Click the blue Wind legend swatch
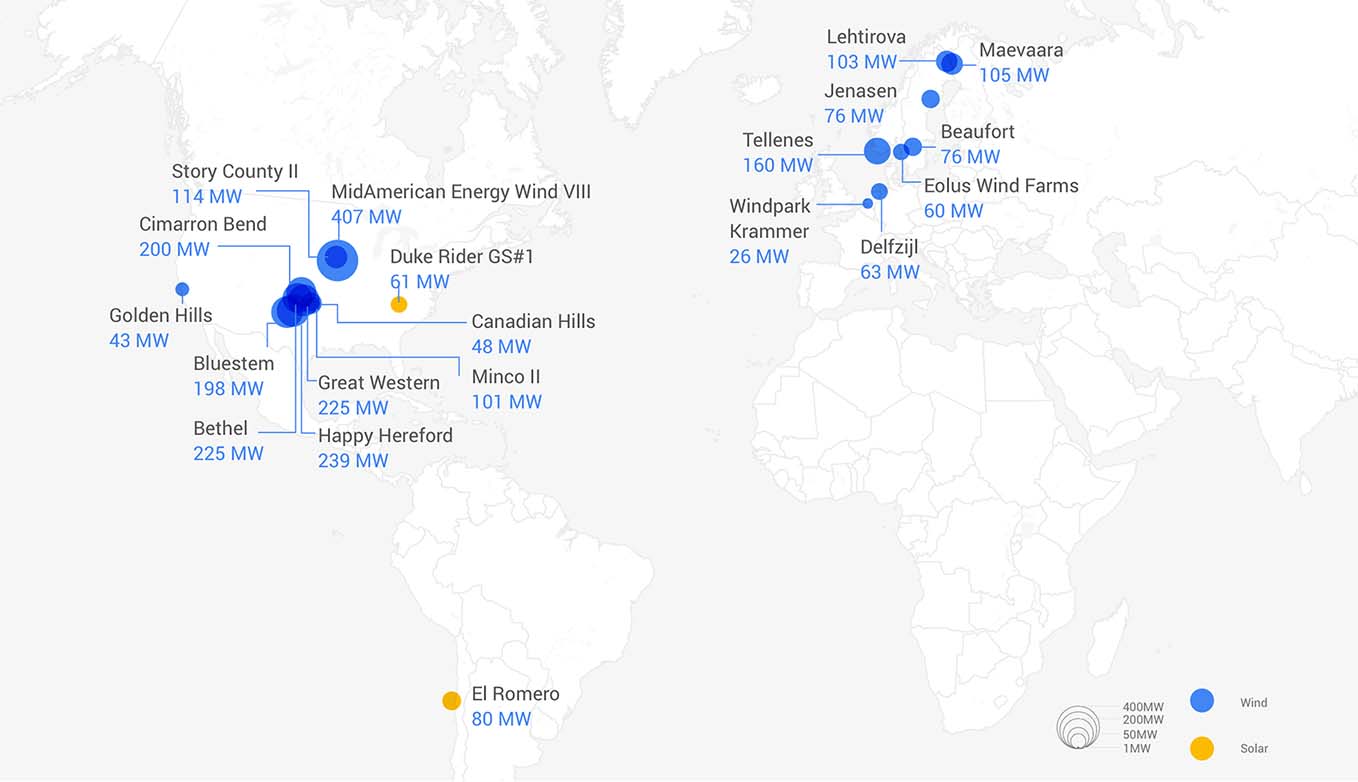1358x782 pixels. (1202, 701)
